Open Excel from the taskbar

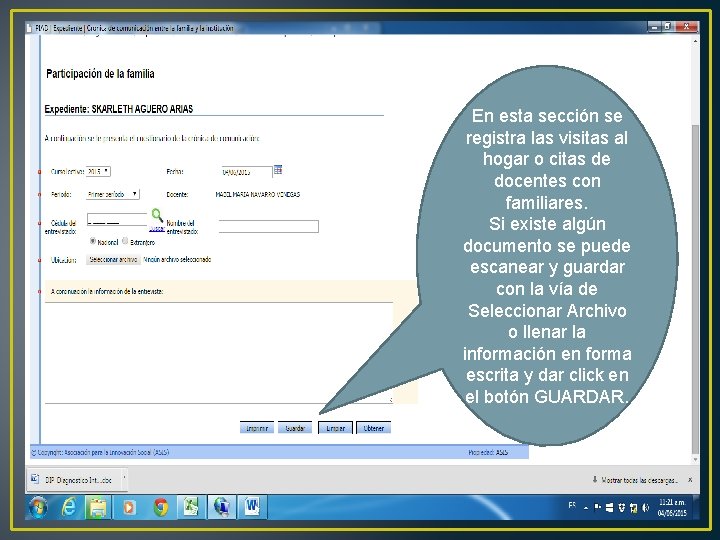(191, 507)
